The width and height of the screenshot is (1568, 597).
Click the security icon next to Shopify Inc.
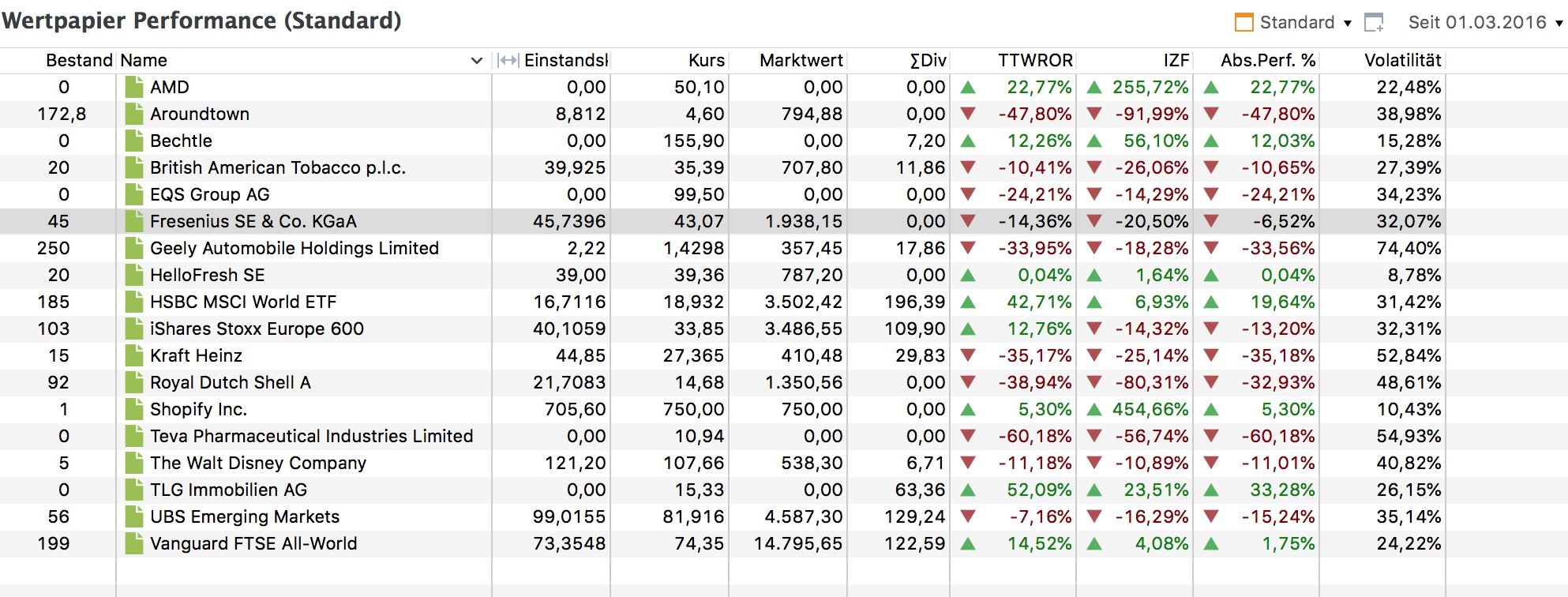[x=134, y=409]
